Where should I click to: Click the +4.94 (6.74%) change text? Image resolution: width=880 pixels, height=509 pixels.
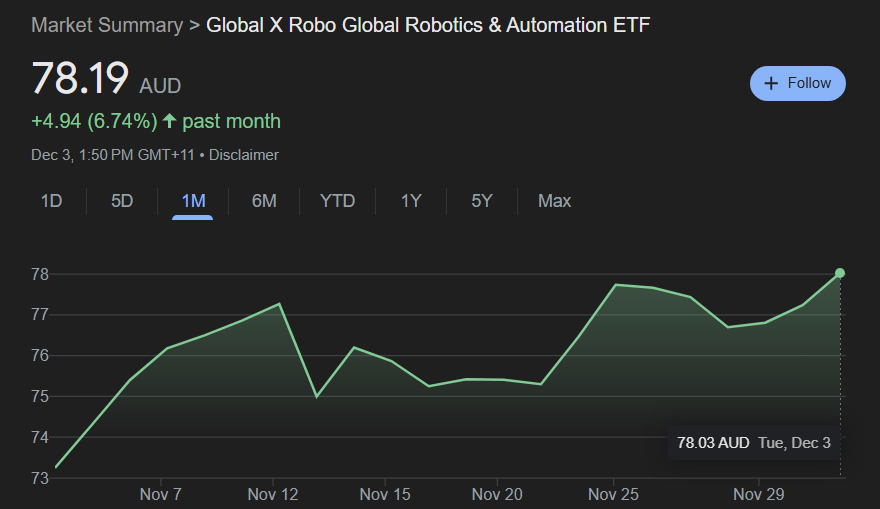[94, 121]
